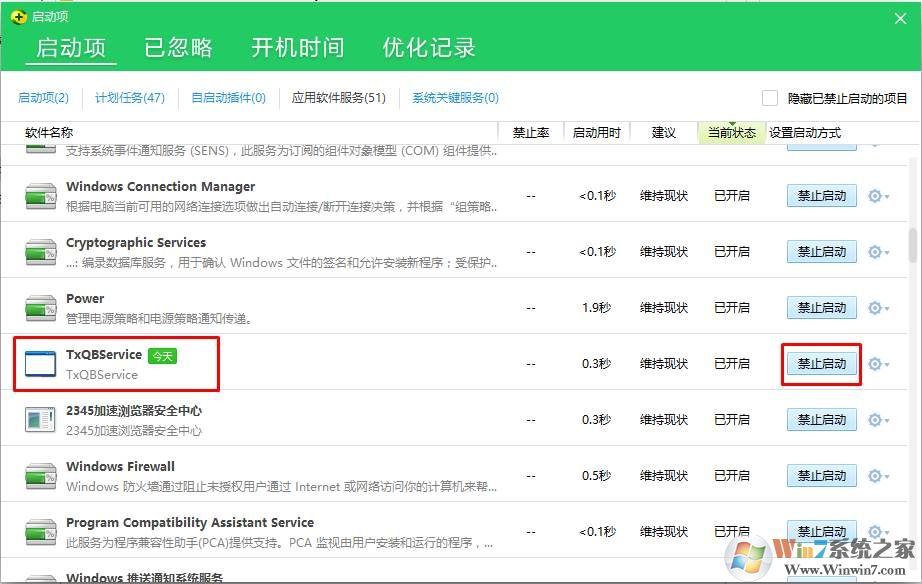Click the Windows Firewall service icon
This screenshot has width=922, height=584.
[x=41, y=476]
